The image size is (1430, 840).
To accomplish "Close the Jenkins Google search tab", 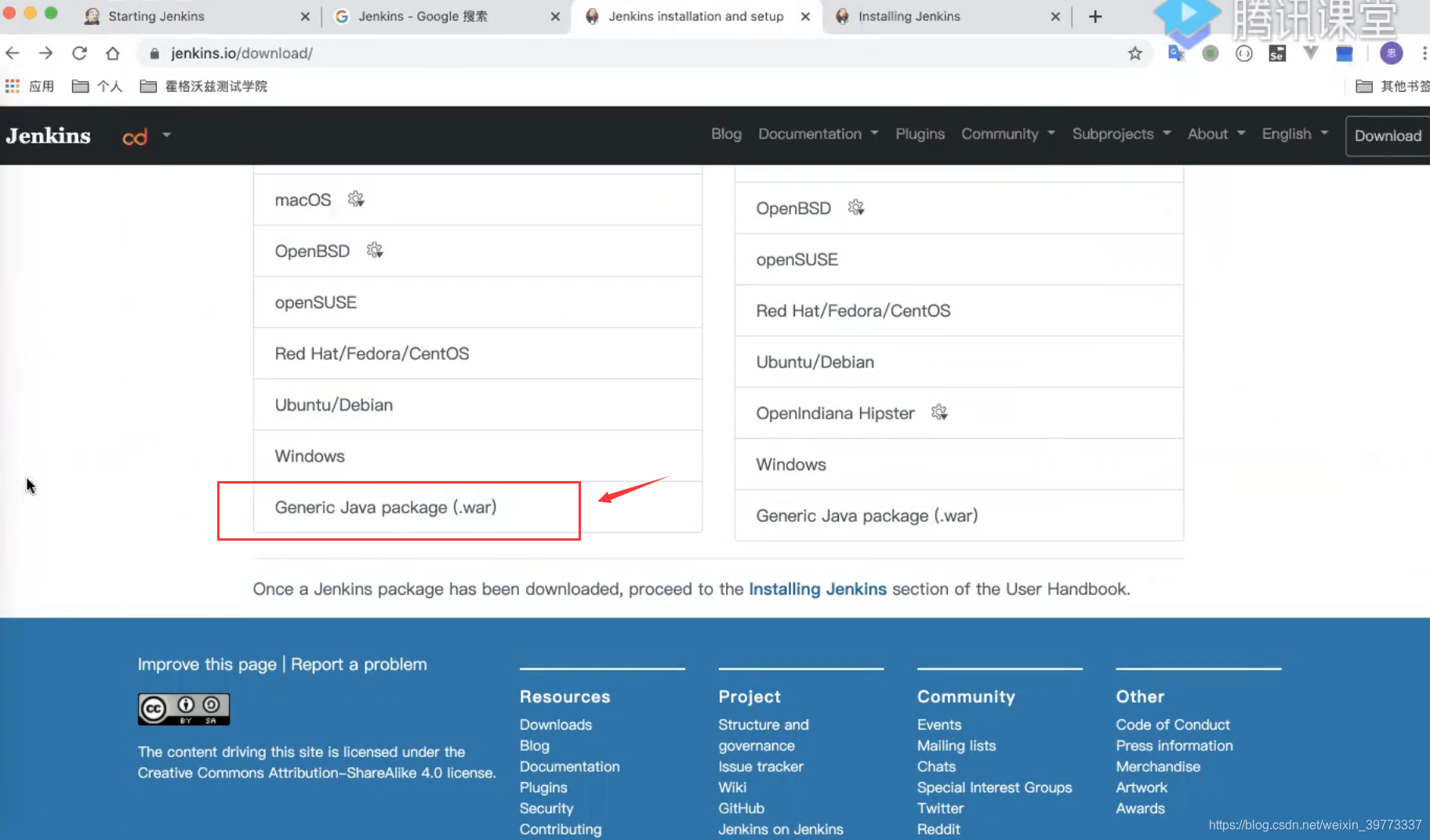I will [x=555, y=16].
